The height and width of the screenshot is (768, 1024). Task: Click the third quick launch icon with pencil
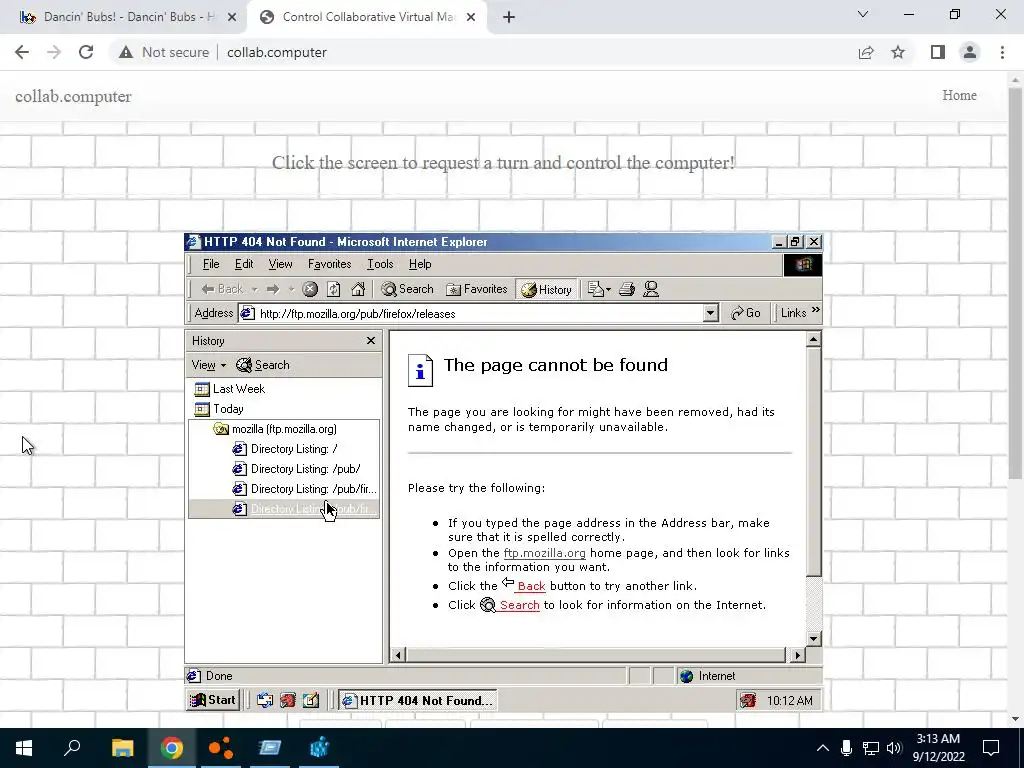(x=311, y=701)
